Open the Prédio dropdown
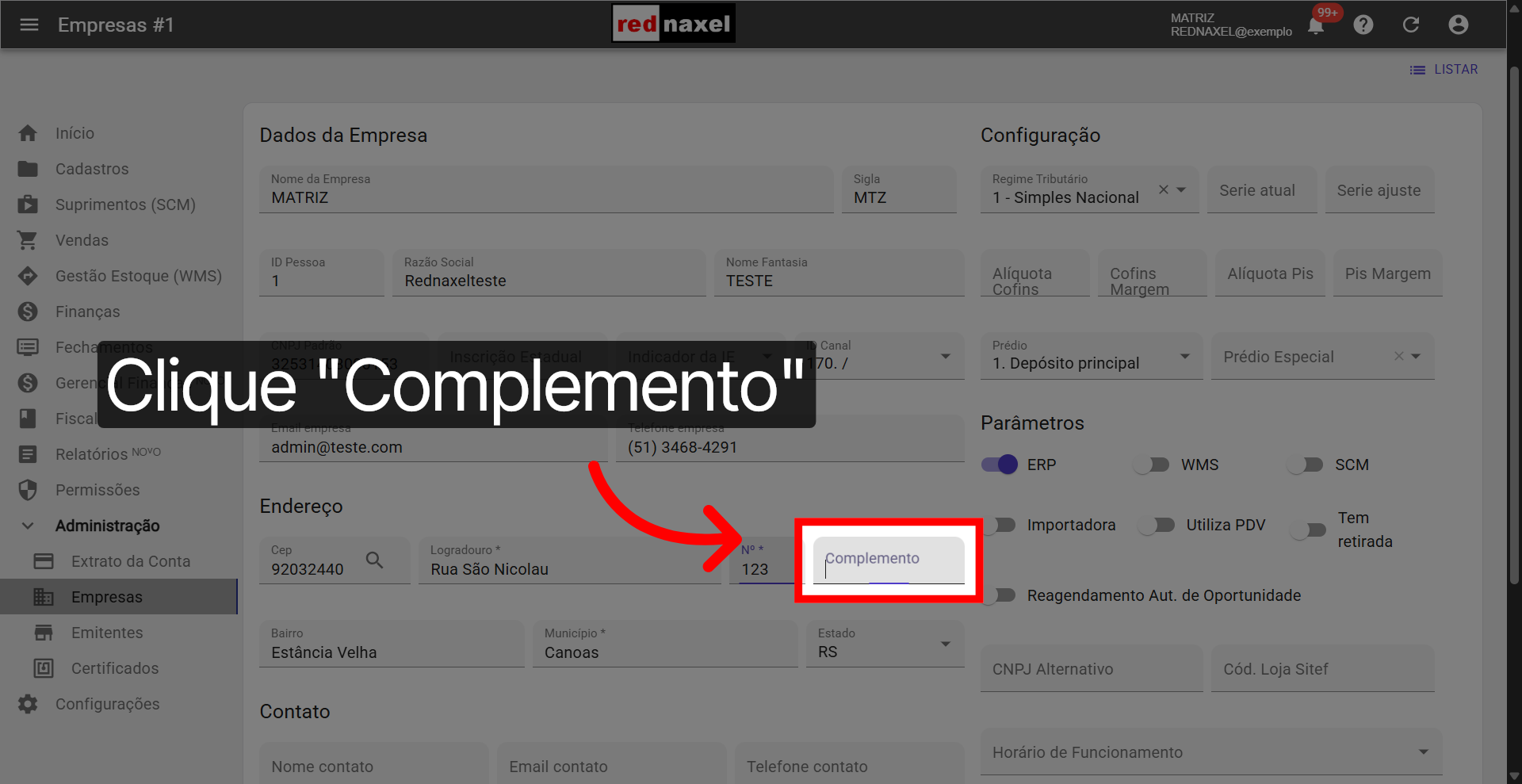 pyautogui.click(x=1186, y=357)
